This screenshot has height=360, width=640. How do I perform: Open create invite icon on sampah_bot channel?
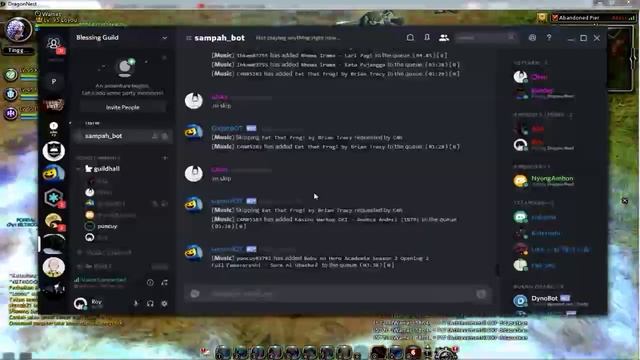pos(155,136)
